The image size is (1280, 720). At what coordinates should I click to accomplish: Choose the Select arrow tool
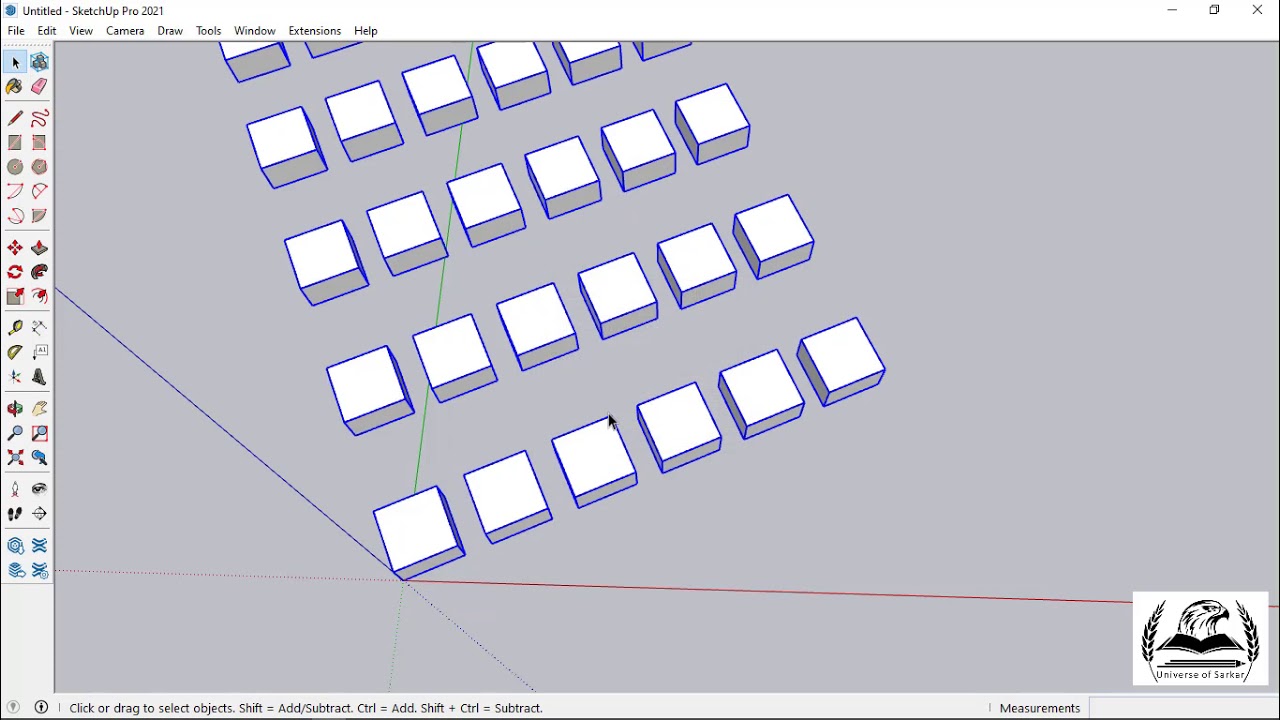(15, 62)
